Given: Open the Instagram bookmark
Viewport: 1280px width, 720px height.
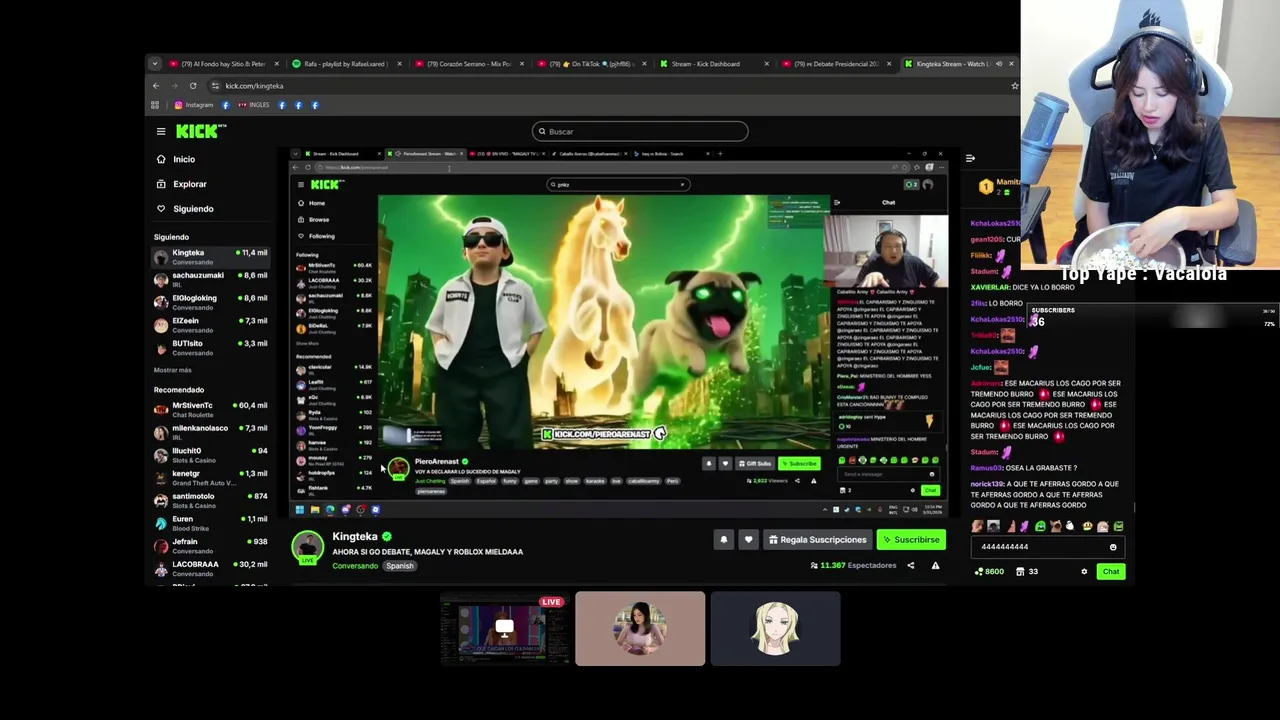Looking at the screenshot, I should (x=194, y=105).
